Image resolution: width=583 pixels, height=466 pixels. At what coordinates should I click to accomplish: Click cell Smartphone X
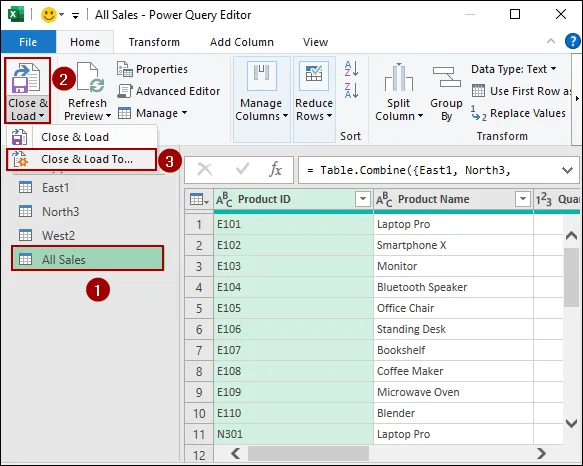(x=453, y=245)
